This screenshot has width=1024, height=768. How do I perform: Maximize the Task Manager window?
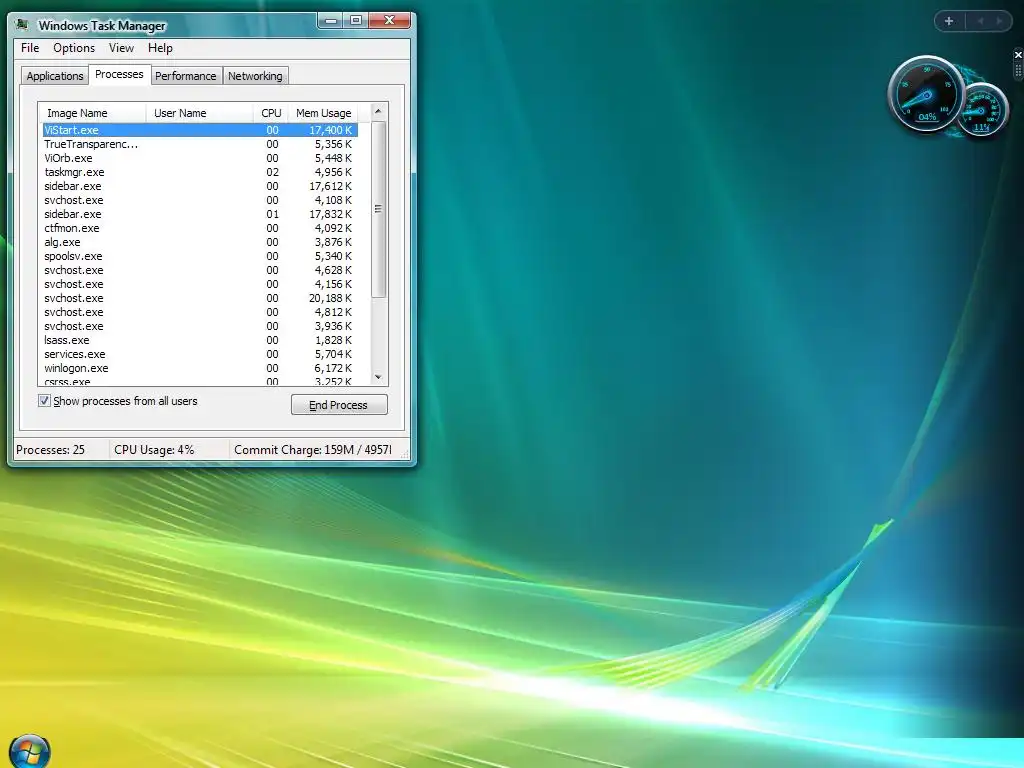tap(356, 21)
